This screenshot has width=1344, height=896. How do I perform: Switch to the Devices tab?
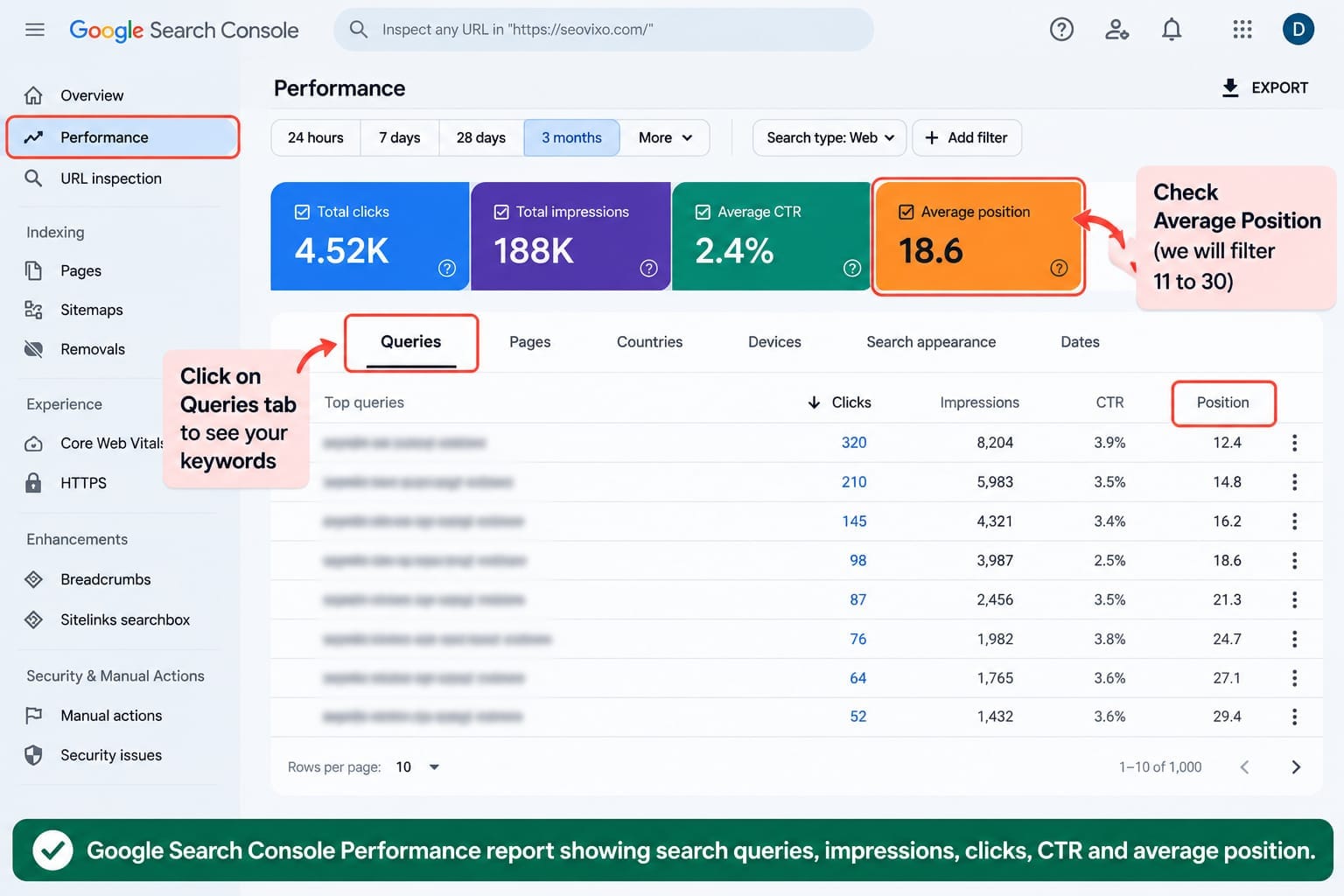774,342
